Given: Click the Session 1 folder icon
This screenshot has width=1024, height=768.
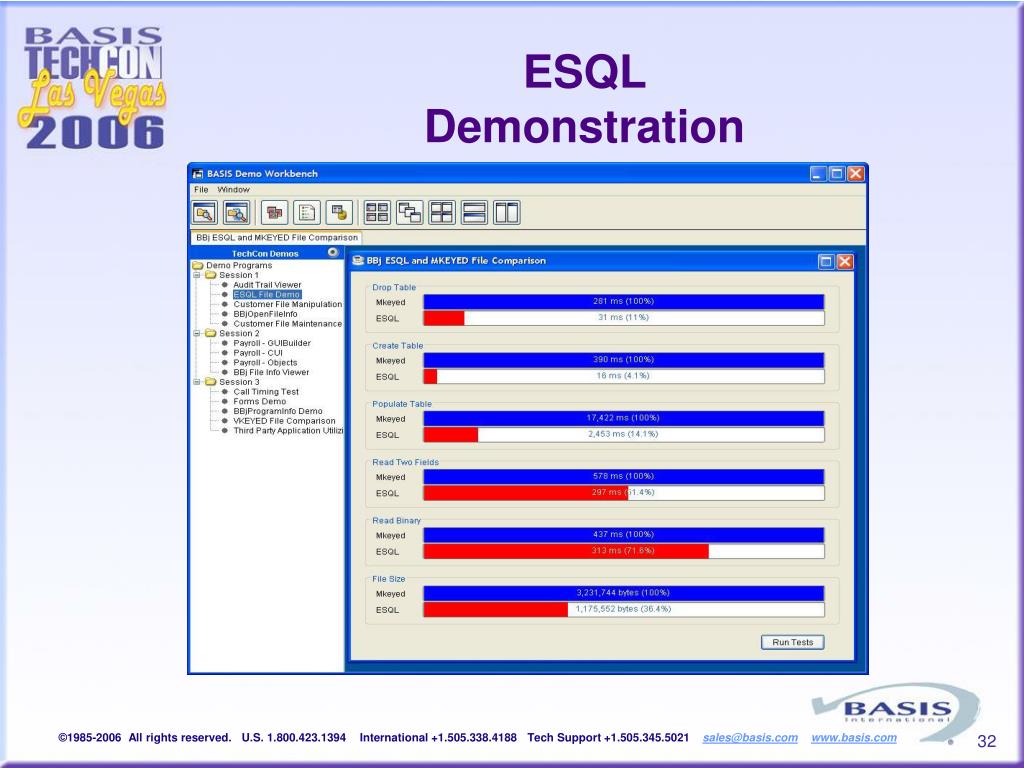Looking at the screenshot, I should click(210, 276).
